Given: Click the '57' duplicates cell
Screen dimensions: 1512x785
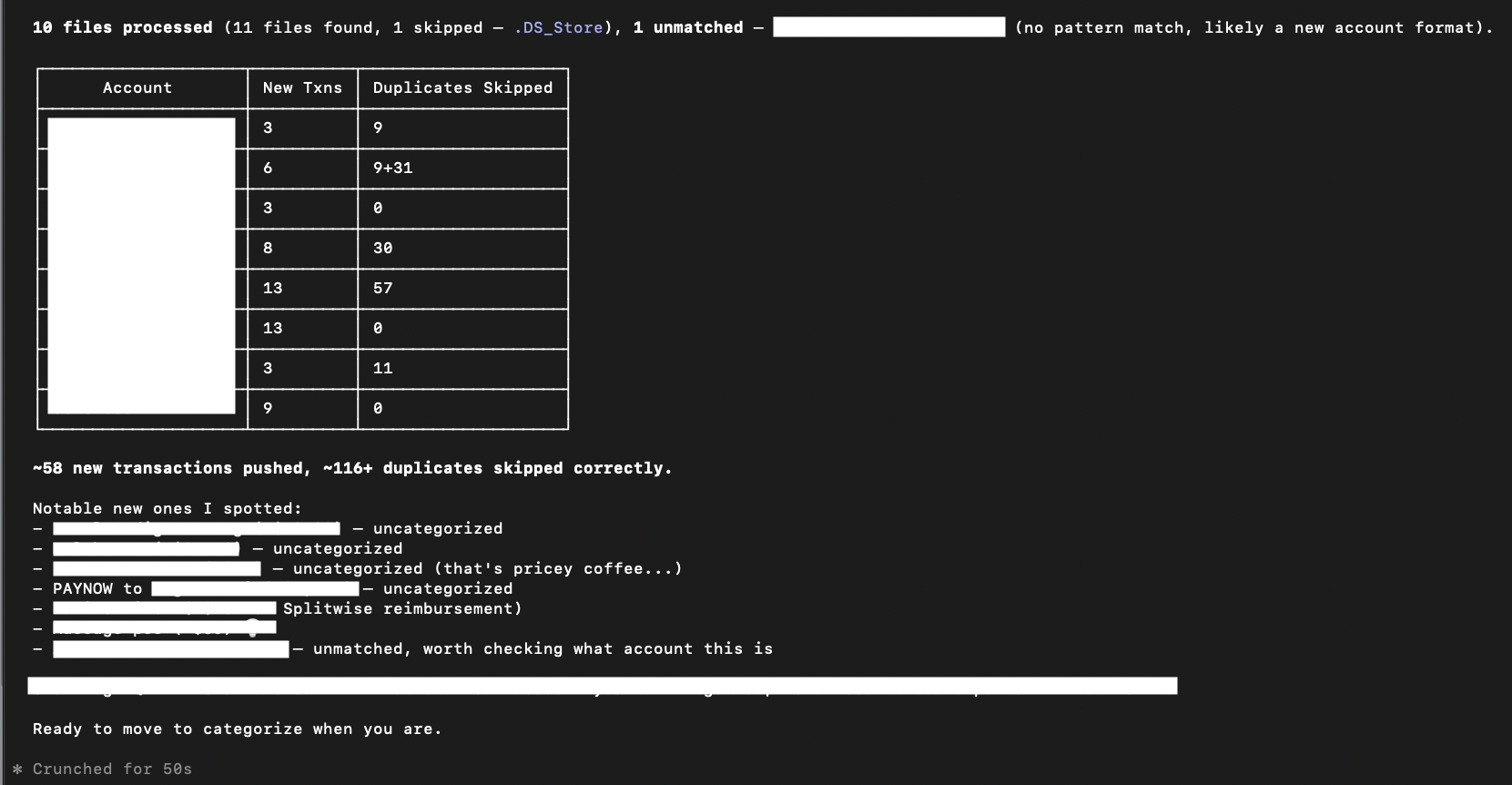Looking at the screenshot, I should pyautogui.click(x=382, y=289).
